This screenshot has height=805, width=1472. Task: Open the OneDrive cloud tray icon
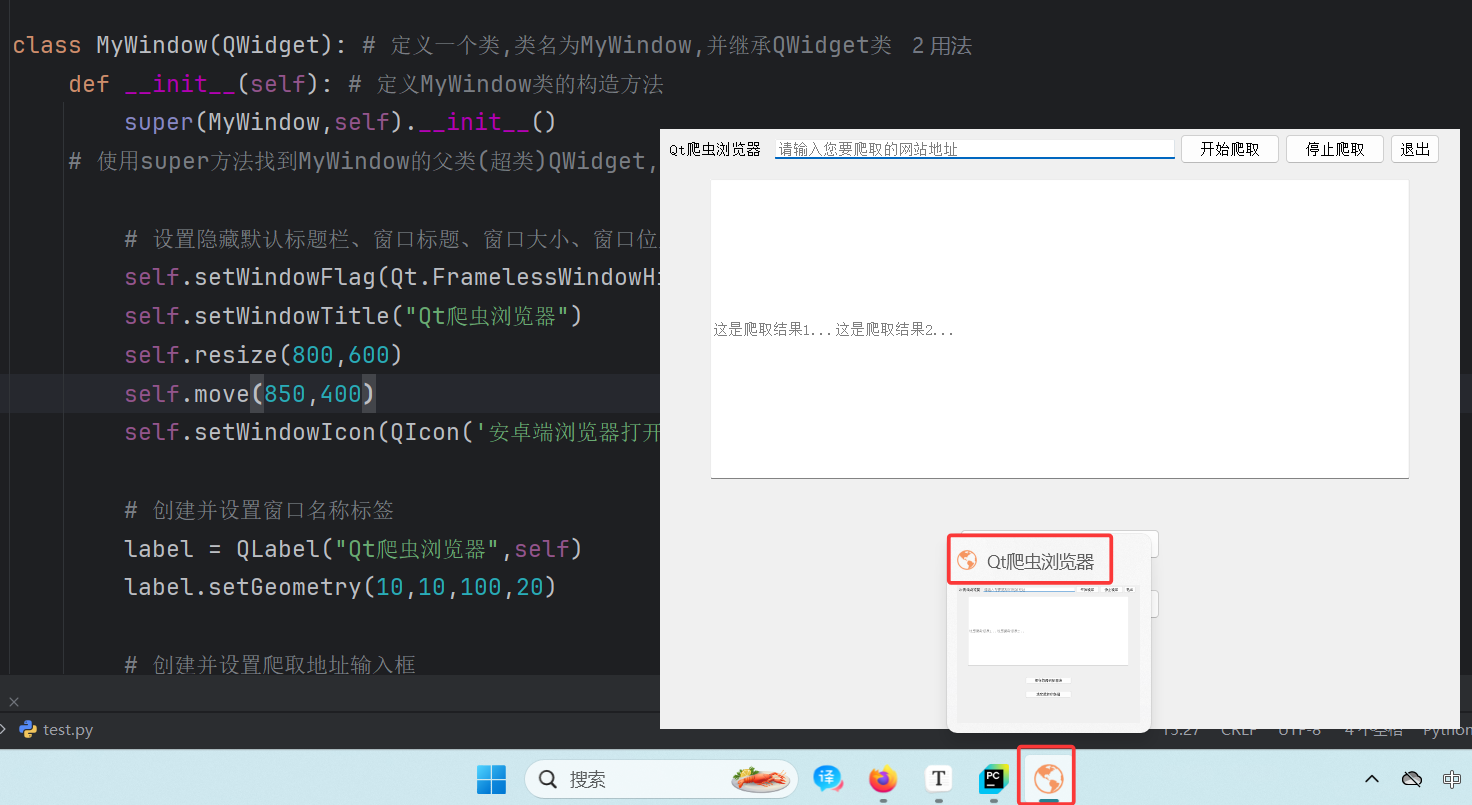1412,779
